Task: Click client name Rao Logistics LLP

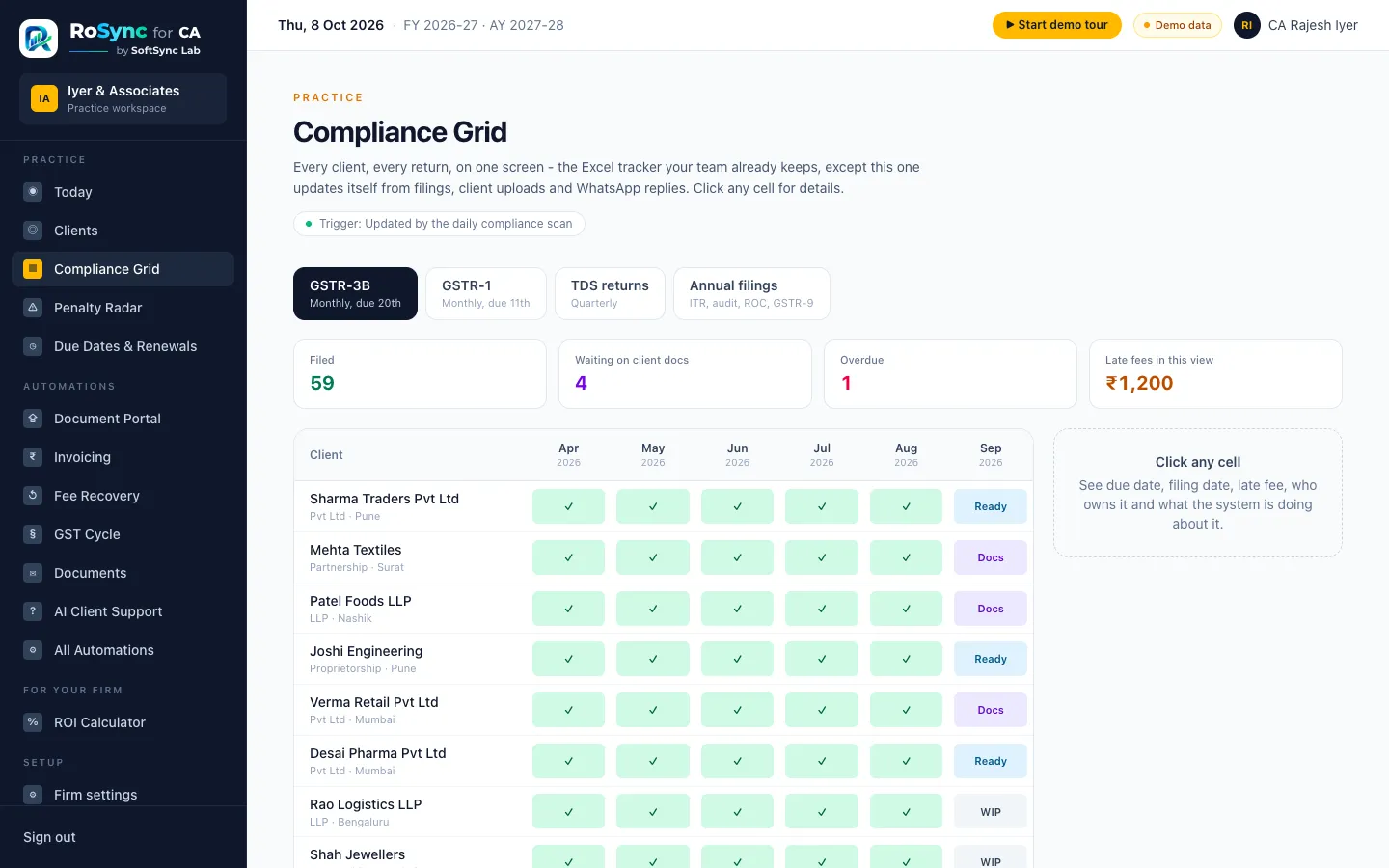Action: pos(366,804)
